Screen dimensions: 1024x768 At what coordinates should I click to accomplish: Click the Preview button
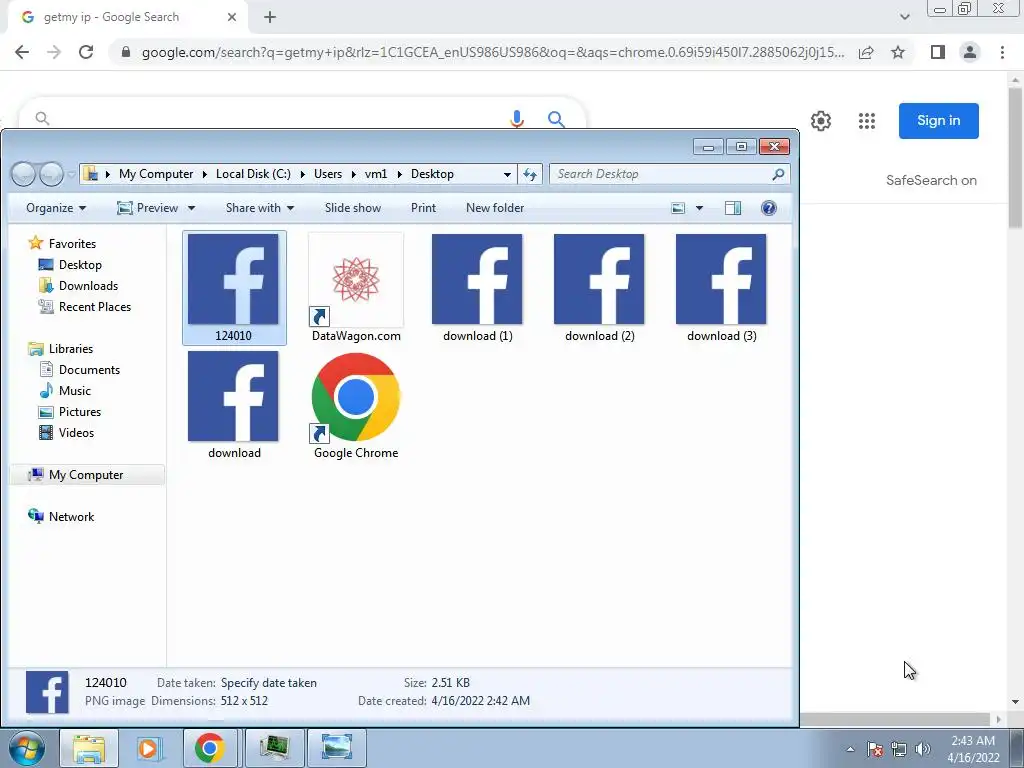(x=148, y=208)
